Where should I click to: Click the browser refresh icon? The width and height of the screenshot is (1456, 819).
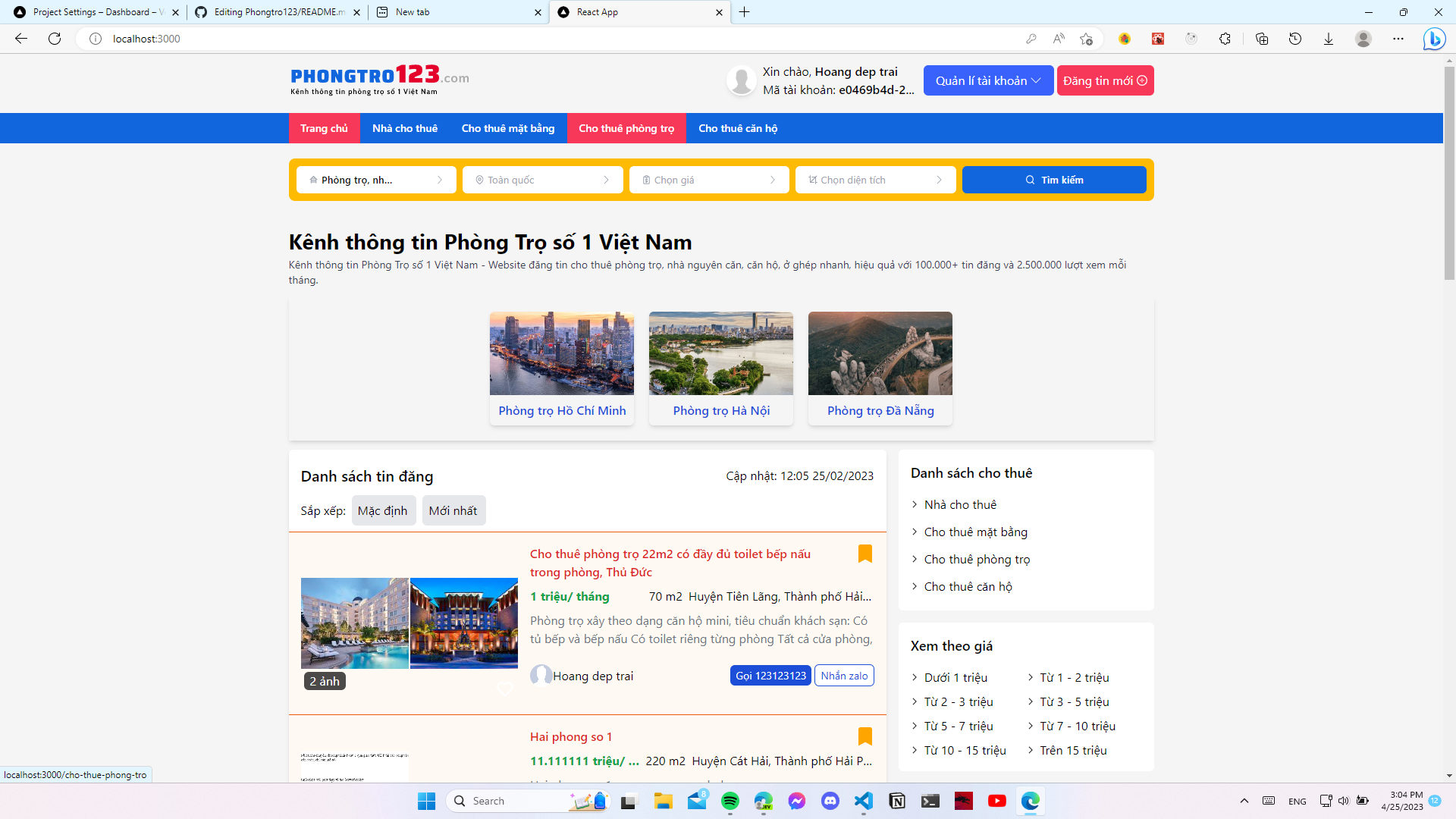coord(55,39)
